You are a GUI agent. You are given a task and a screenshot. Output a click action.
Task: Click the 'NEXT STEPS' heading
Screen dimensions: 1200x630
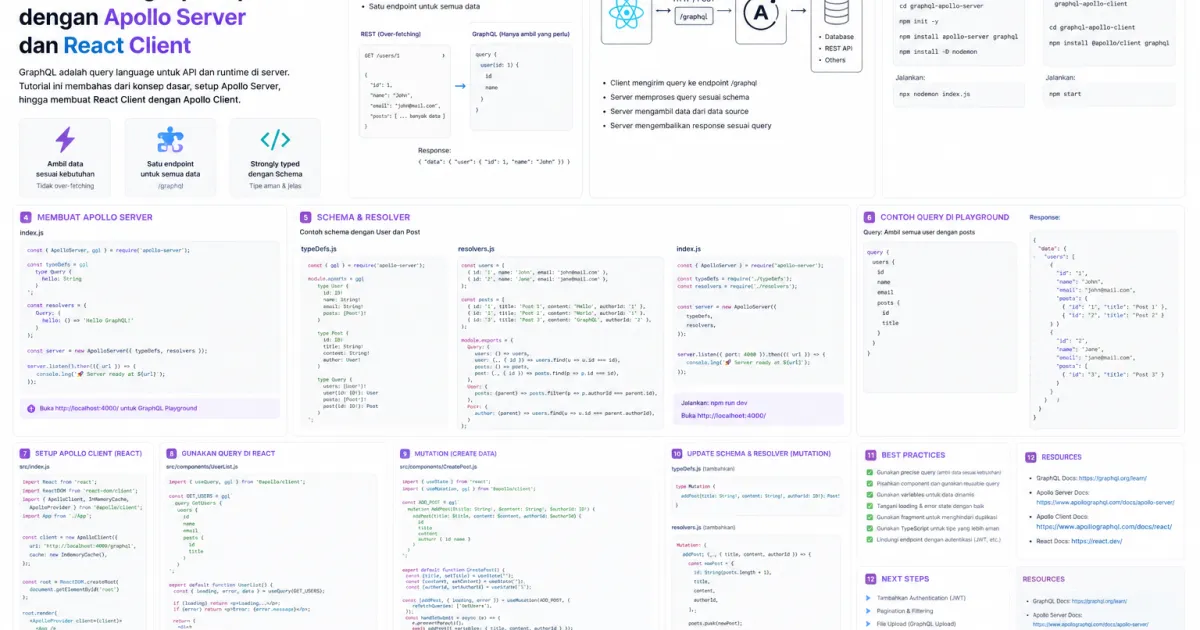click(x=905, y=579)
